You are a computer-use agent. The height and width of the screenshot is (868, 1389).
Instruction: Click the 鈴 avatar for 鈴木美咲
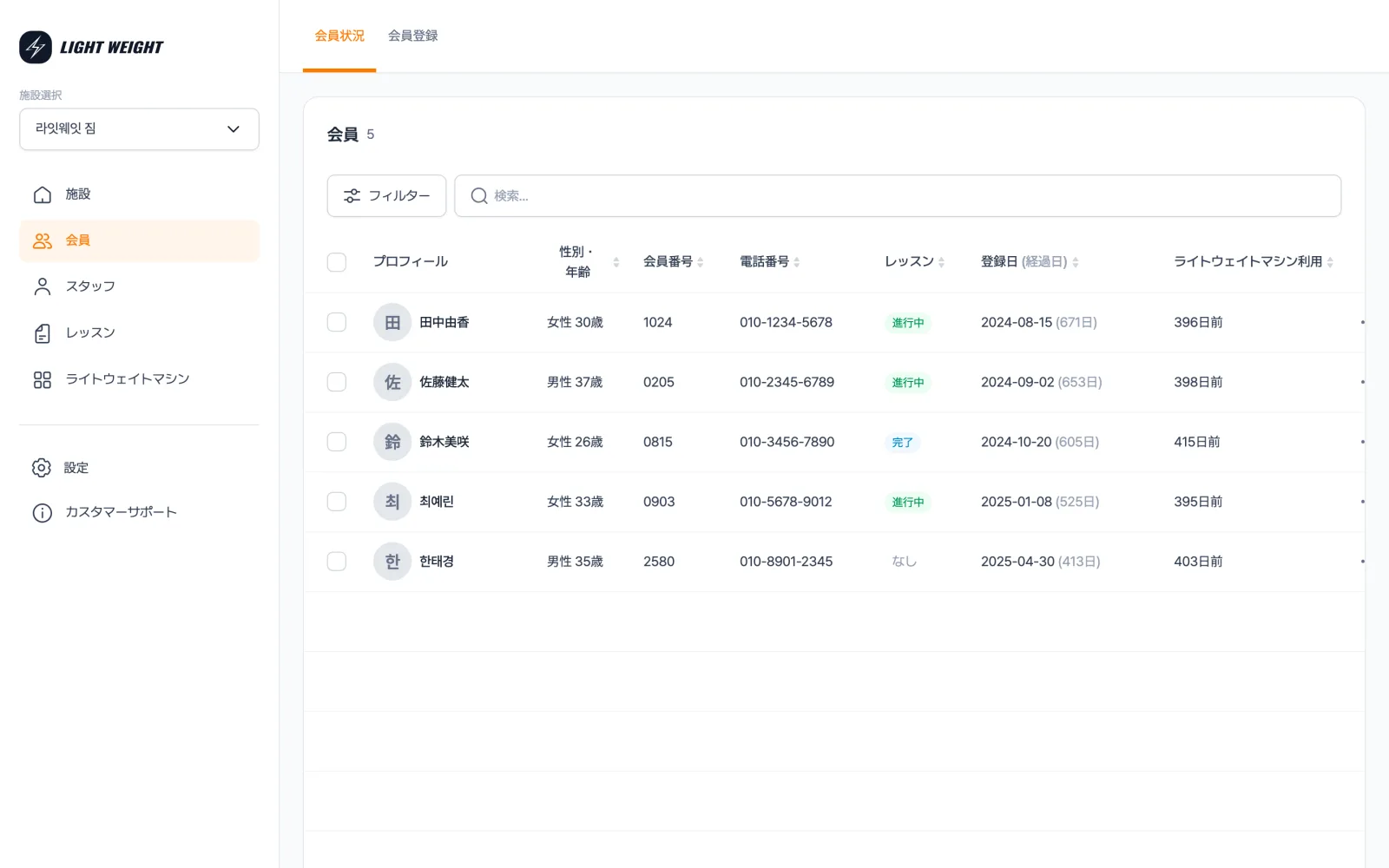[392, 443]
